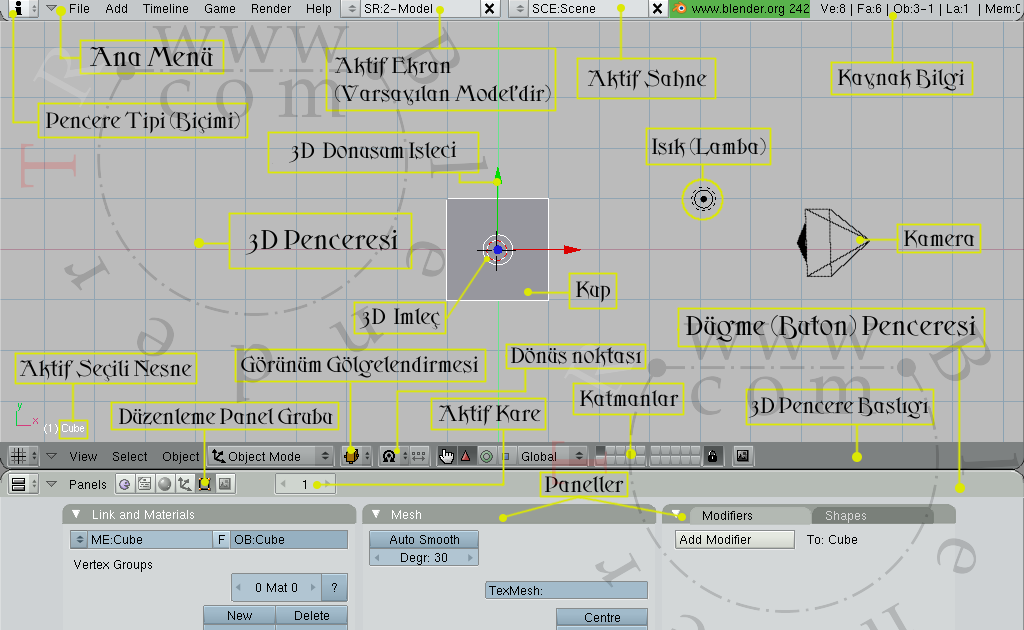This screenshot has height=630, width=1024.
Task: Adjust the 0 Mat 0 number field
Action: tap(276, 588)
